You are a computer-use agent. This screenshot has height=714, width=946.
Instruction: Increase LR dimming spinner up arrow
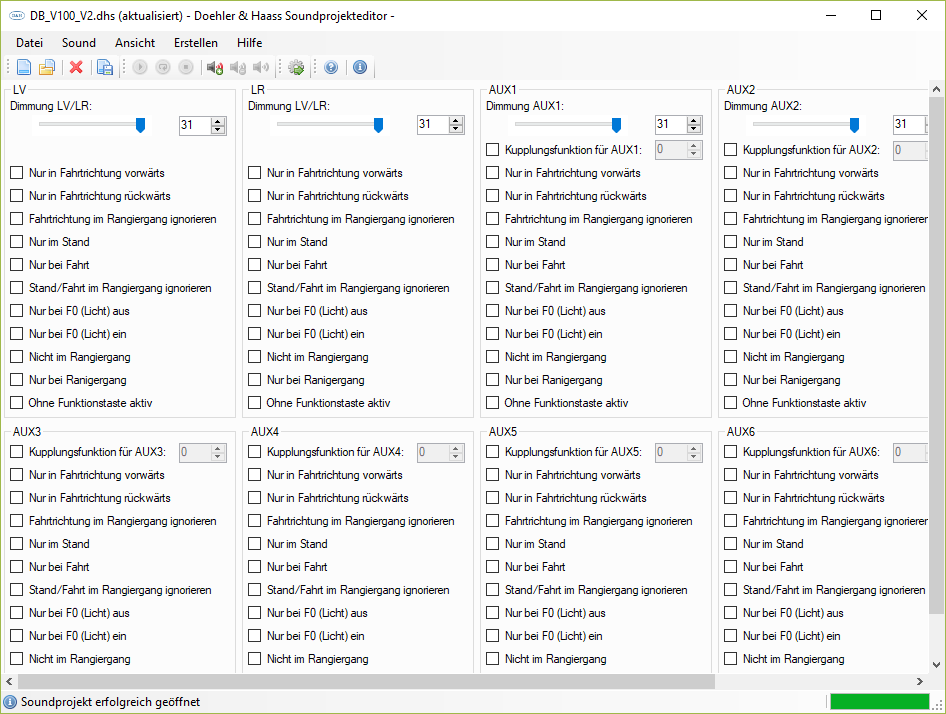pyautogui.click(x=456, y=121)
